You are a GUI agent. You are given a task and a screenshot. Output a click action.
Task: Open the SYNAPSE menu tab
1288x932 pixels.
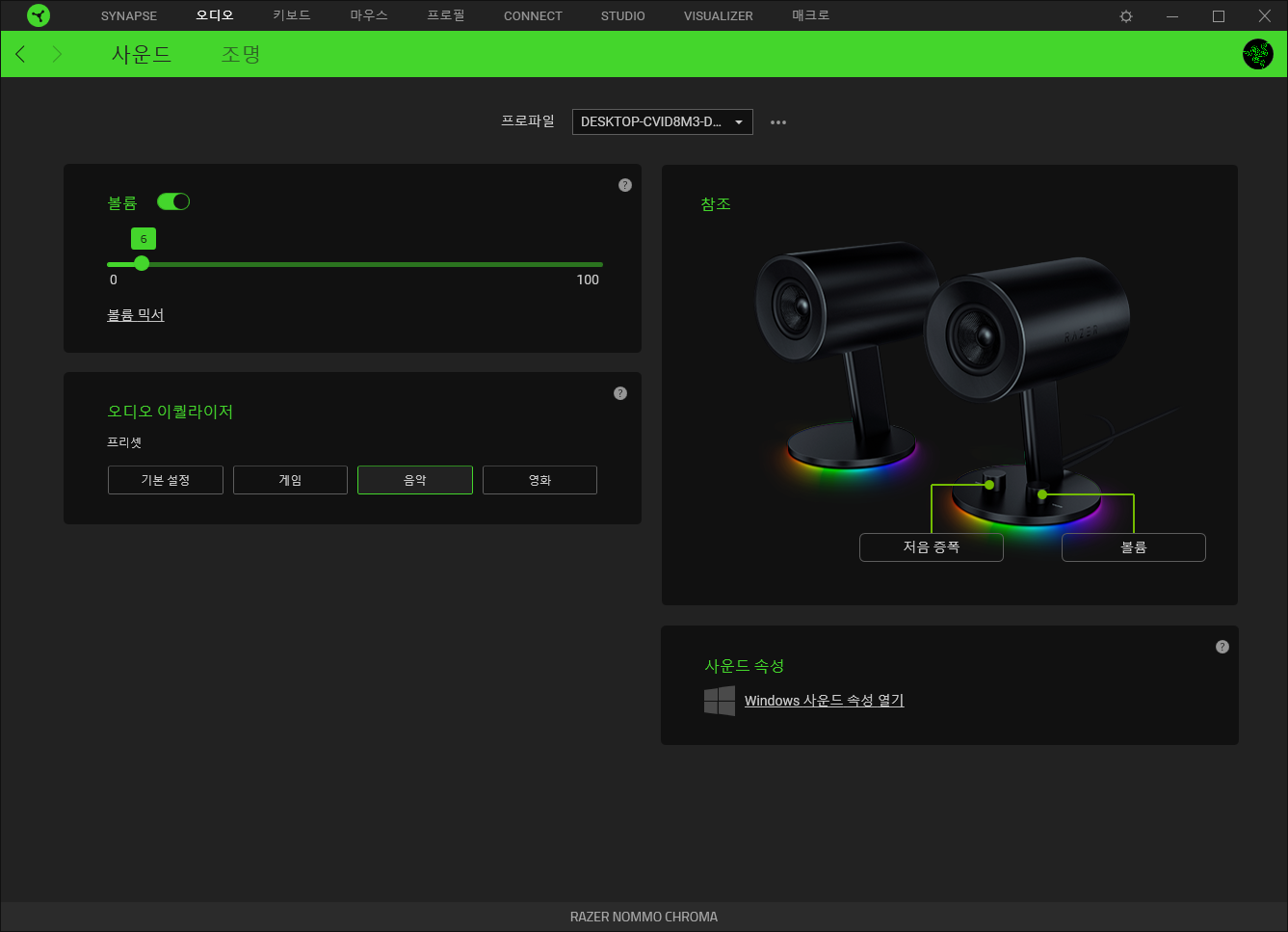[x=129, y=16]
